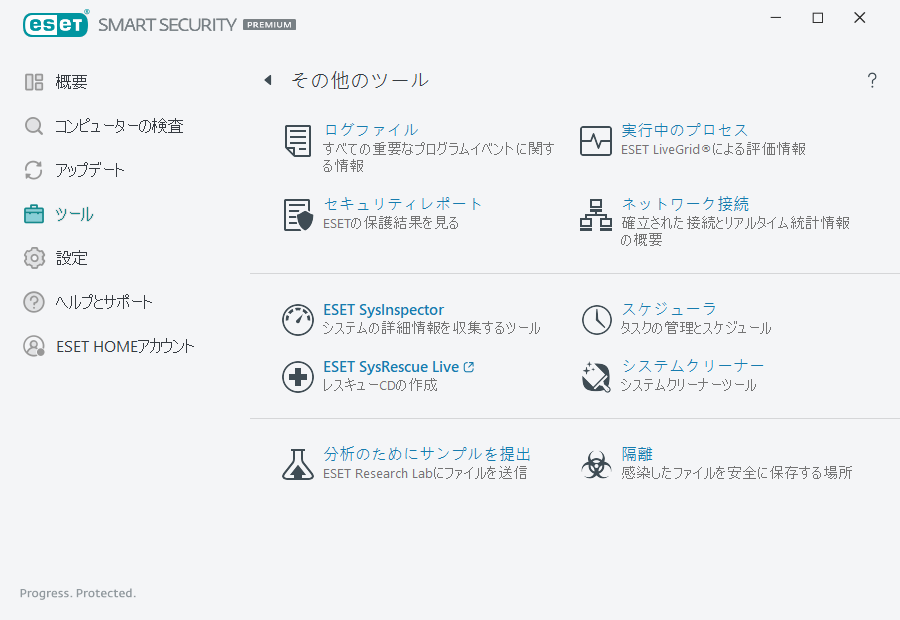This screenshot has width=900, height=620.
Task: Click the ESET logo in the titlebar
Action: [x=55, y=23]
